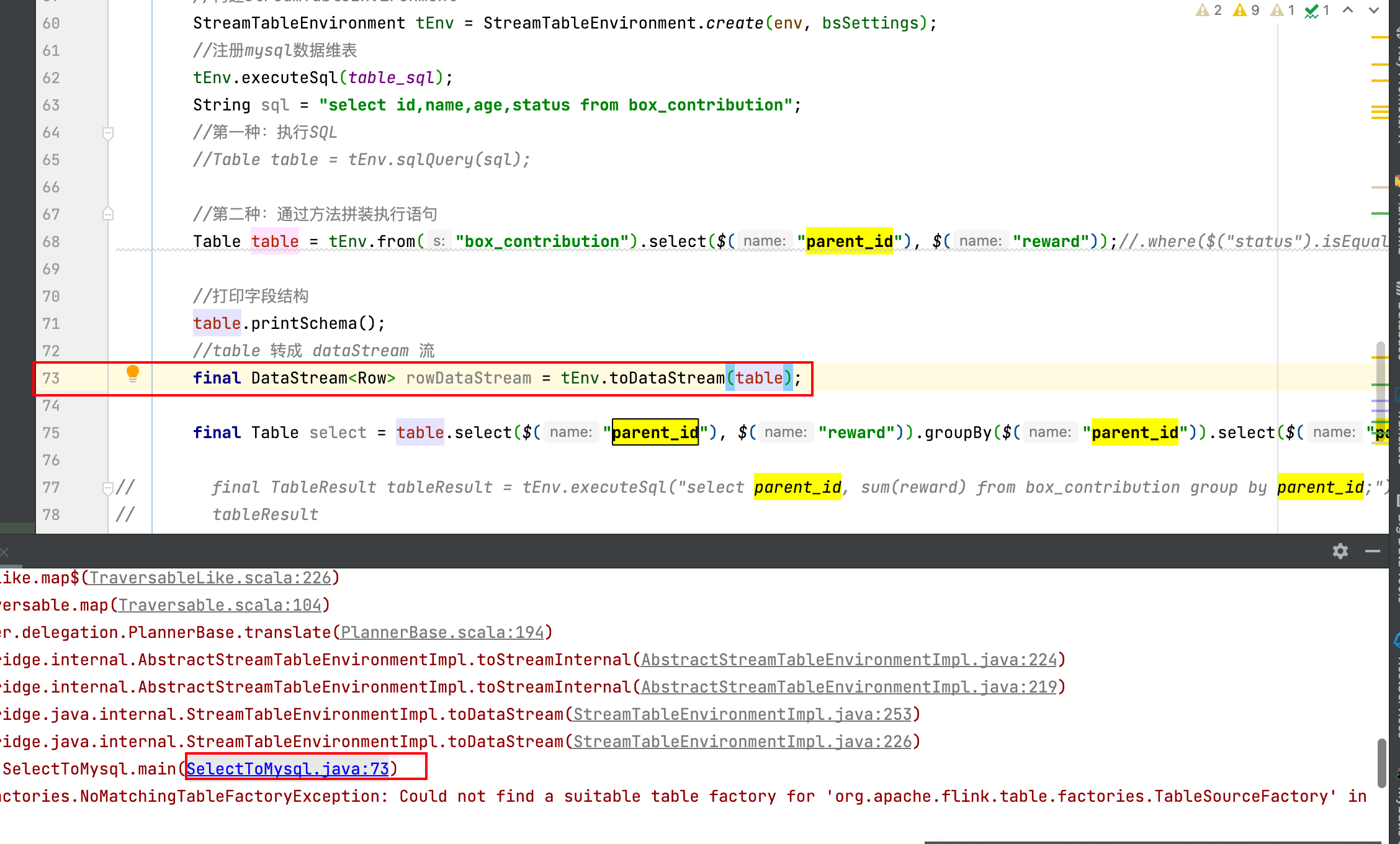This screenshot has height=844, width=1400.
Task: Go to next highlighted error arrow
Action: 1373,10
